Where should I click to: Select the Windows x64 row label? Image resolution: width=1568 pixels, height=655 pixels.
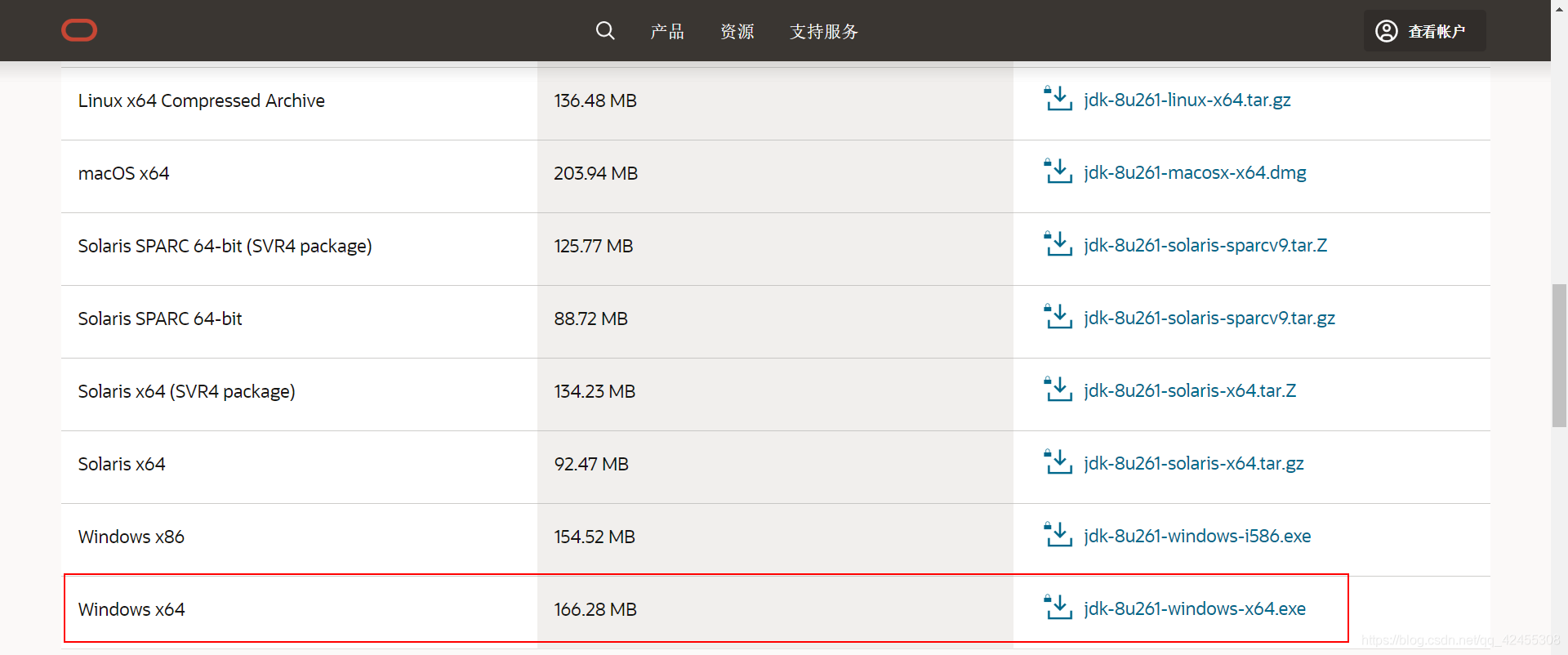coord(131,609)
